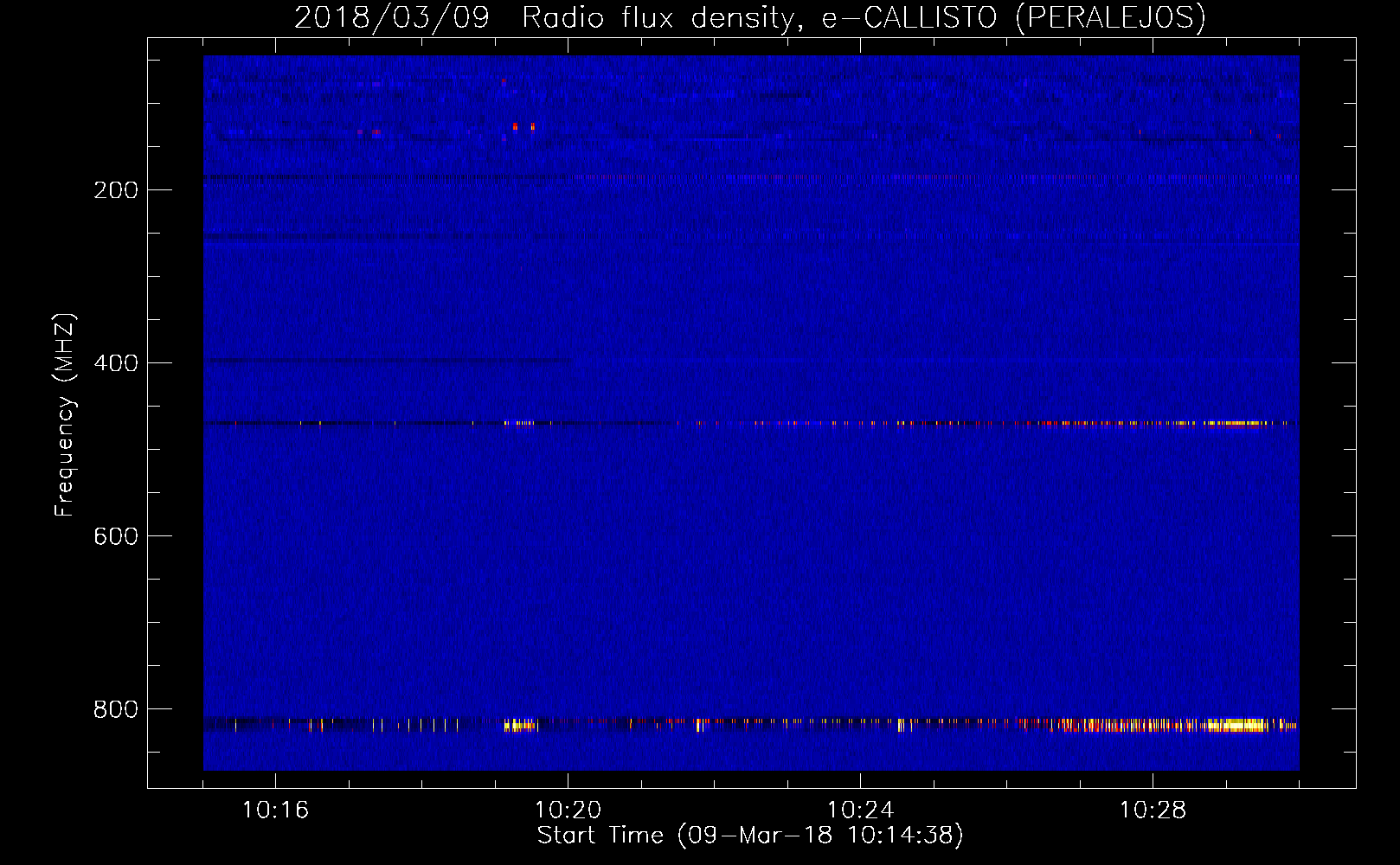
Task: Click the '600' frequency tick label
Action: [x=116, y=536]
